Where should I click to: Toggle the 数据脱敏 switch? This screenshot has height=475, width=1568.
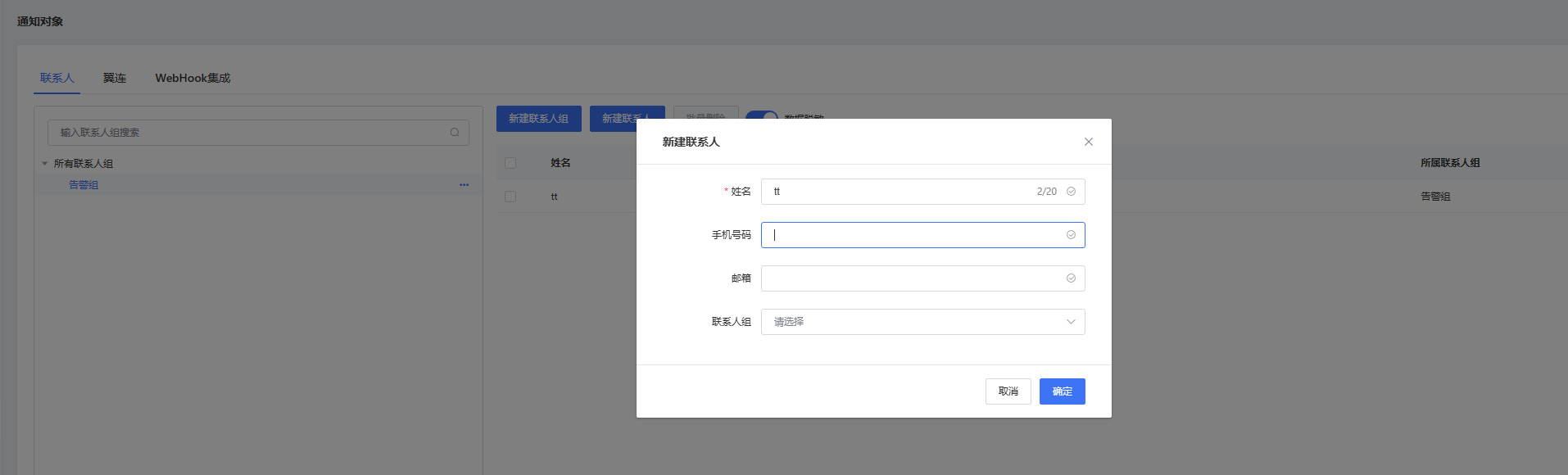tap(761, 115)
